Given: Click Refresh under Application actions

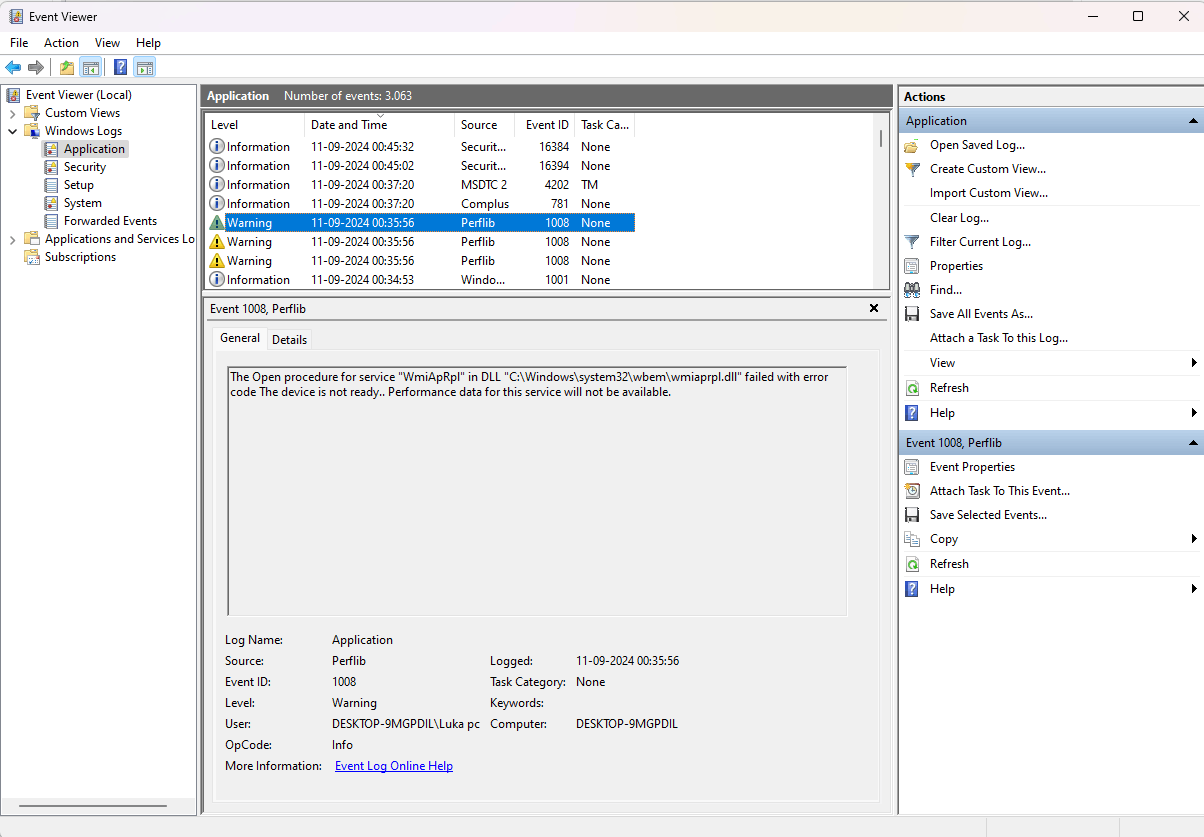Looking at the screenshot, I should (x=949, y=388).
